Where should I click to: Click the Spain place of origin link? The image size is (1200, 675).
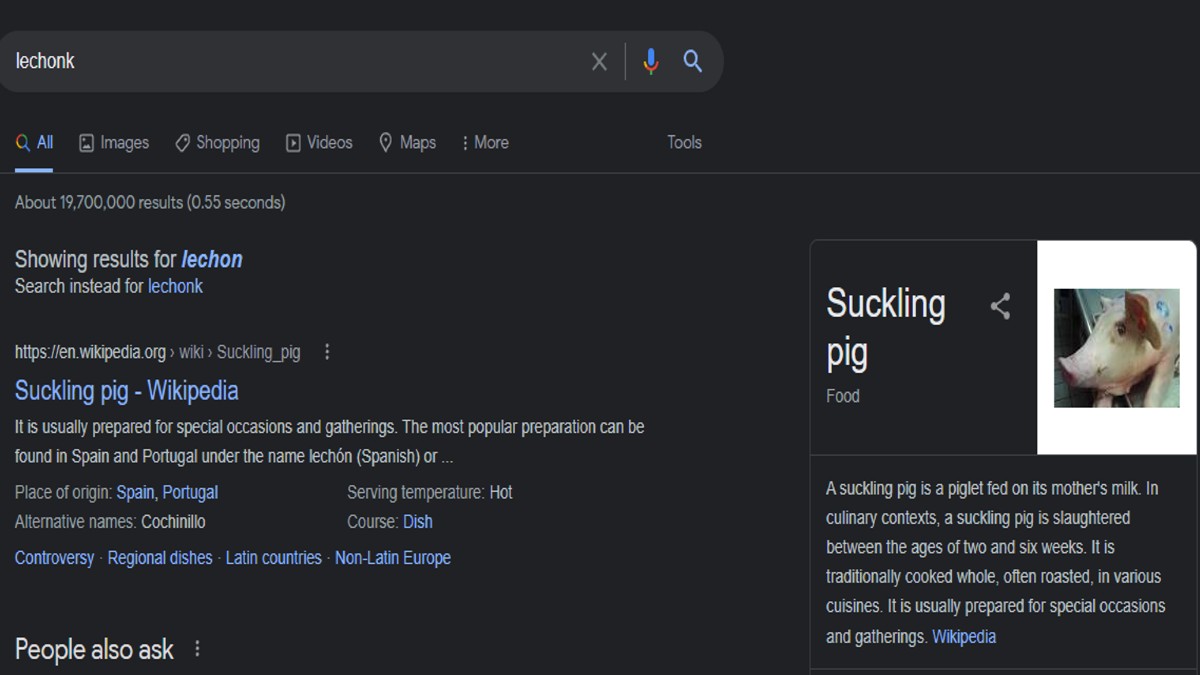[135, 492]
